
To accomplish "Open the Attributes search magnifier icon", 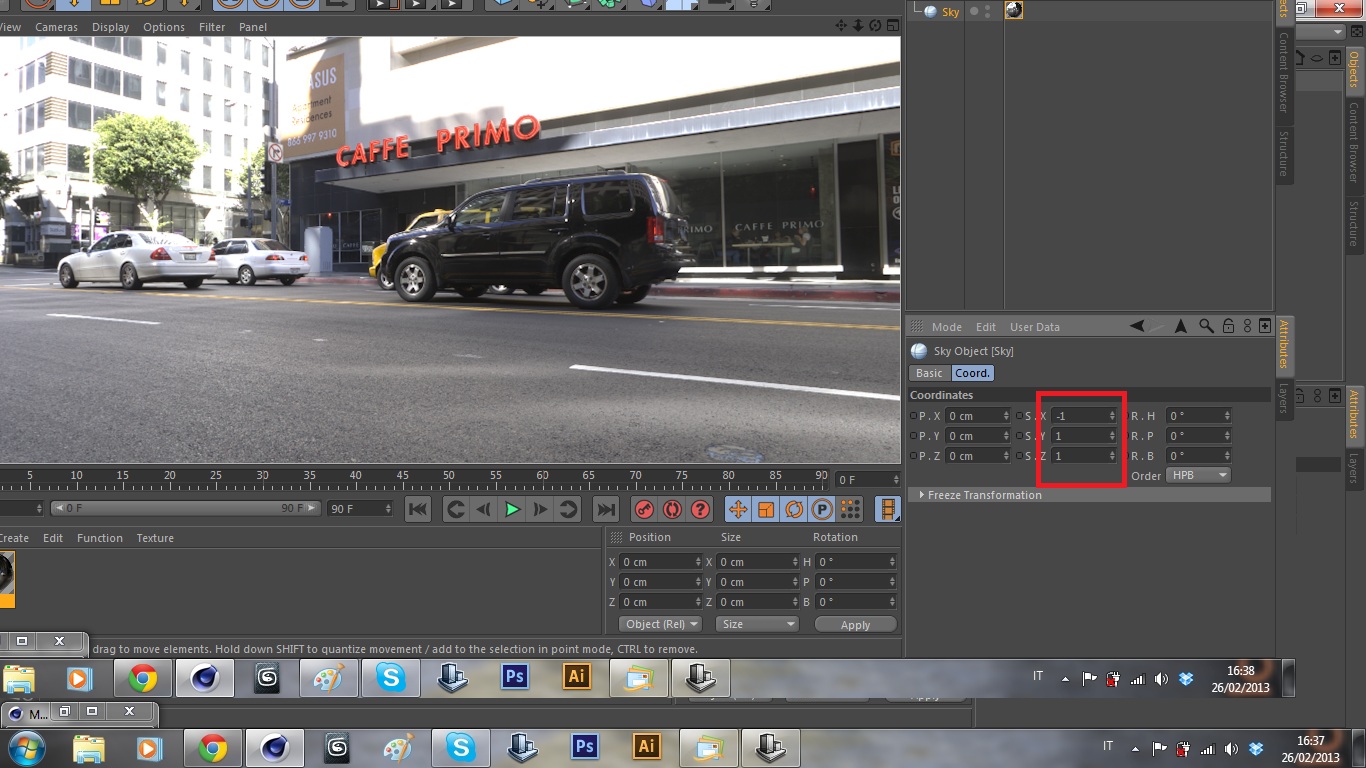I will [1207, 326].
